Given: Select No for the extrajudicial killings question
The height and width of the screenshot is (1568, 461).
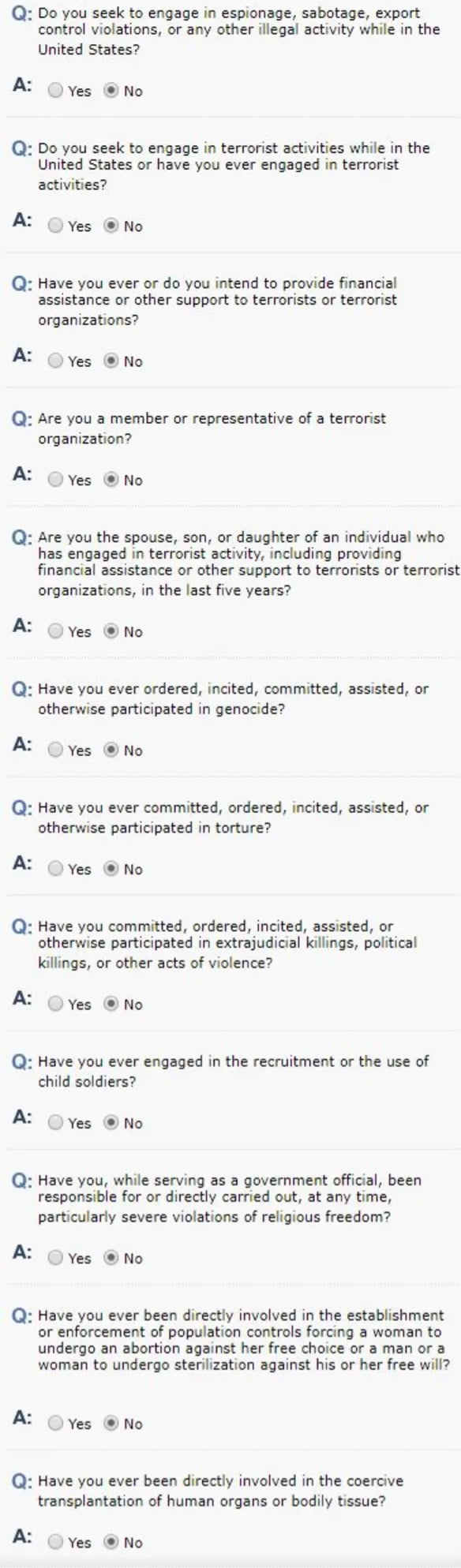Looking at the screenshot, I should (x=110, y=1005).
